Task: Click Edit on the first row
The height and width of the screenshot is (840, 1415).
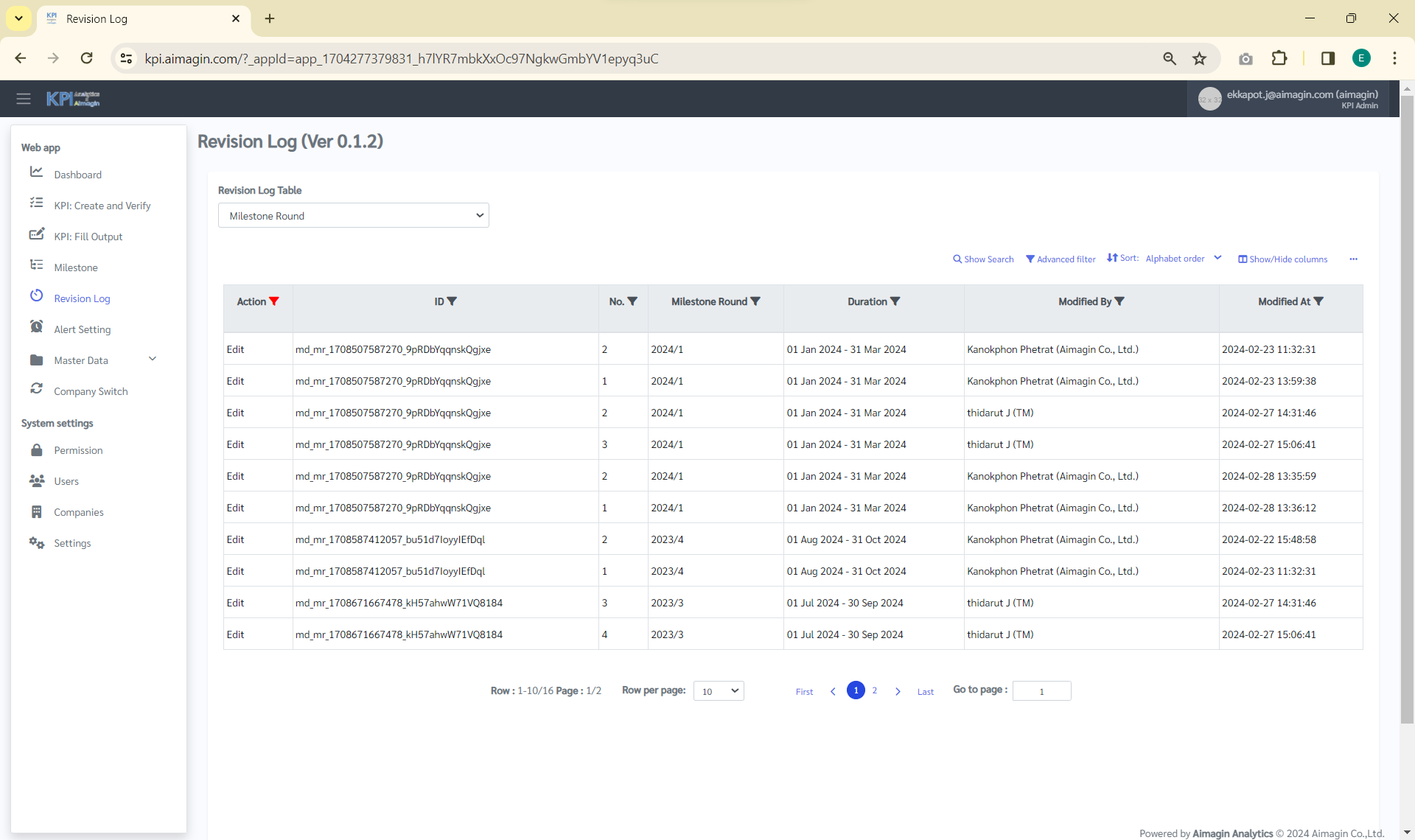Action: (x=235, y=349)
